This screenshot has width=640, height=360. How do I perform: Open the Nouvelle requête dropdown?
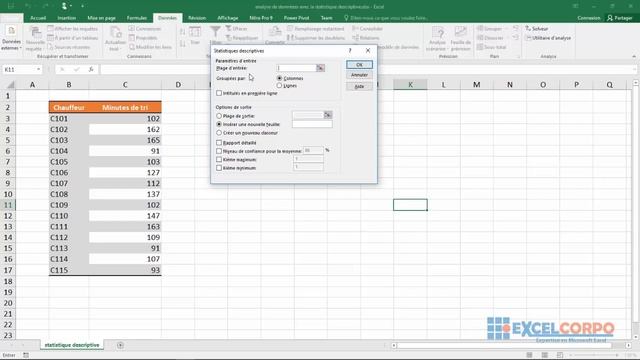point(35,39)
